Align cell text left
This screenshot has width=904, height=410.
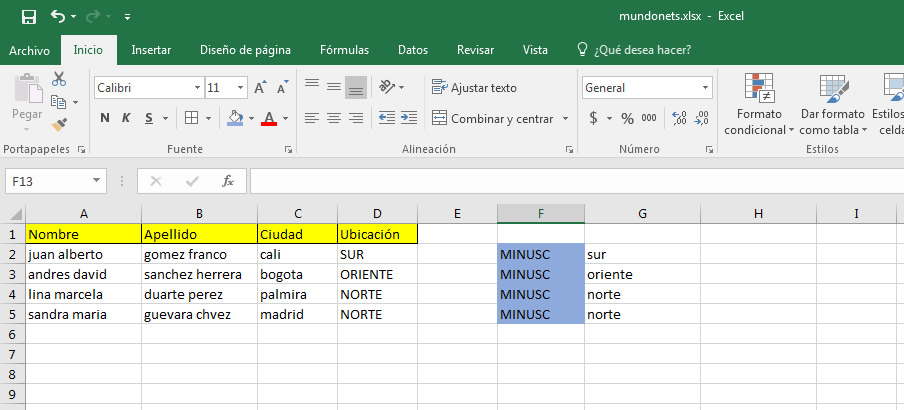pyautogui.click(x=312, y=118)
